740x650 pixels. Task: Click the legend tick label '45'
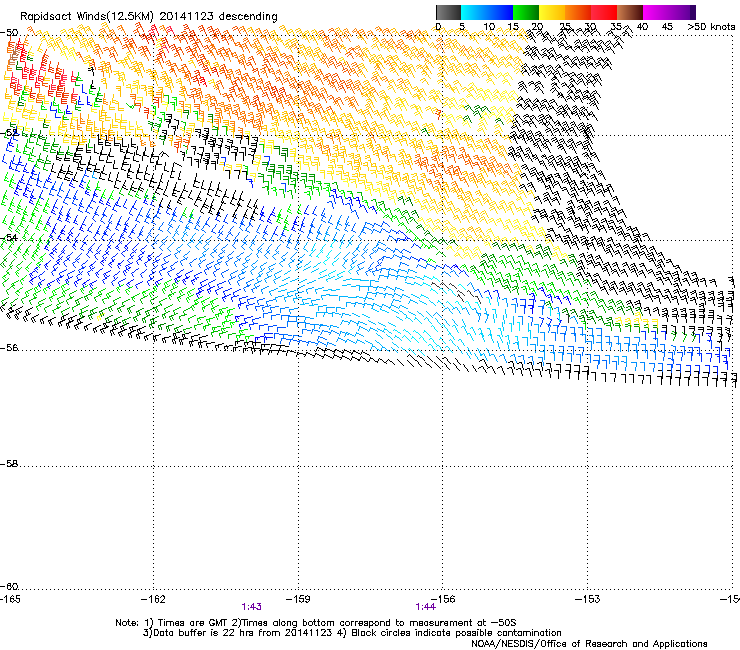[667, 27]
